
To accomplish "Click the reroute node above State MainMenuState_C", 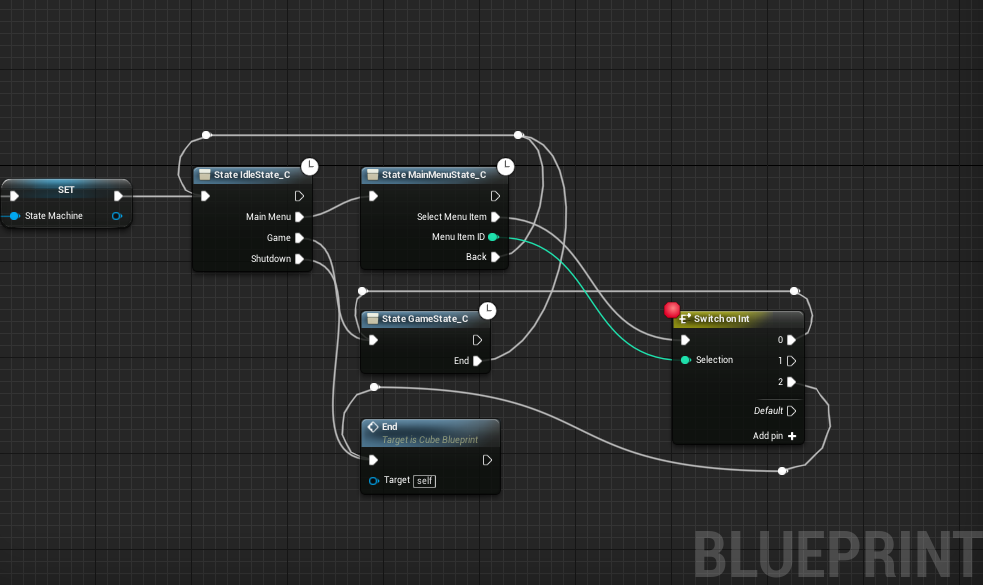I will (518, 135).
